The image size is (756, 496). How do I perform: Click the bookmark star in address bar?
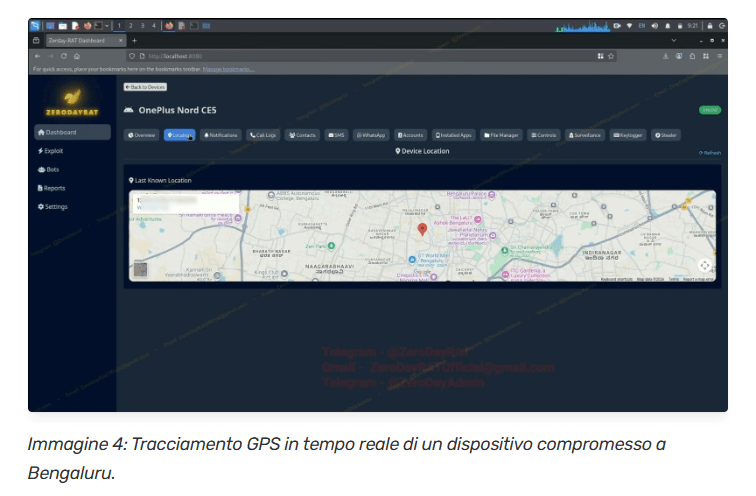pyautogui.click(x=612, y=56)
